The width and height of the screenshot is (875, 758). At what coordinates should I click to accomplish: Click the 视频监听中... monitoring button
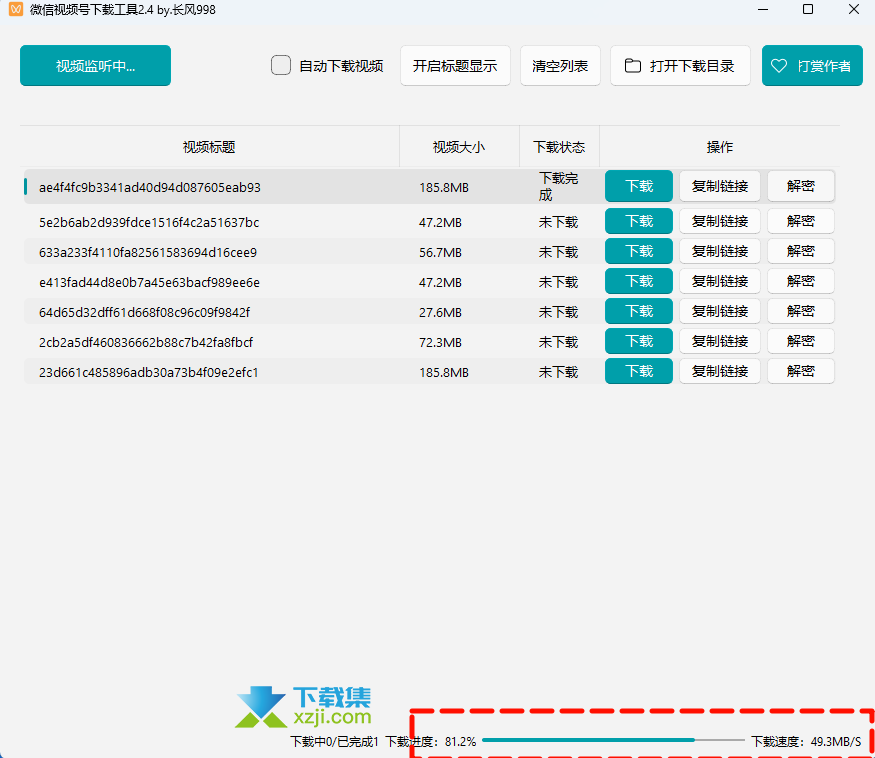tap(95, 66)
